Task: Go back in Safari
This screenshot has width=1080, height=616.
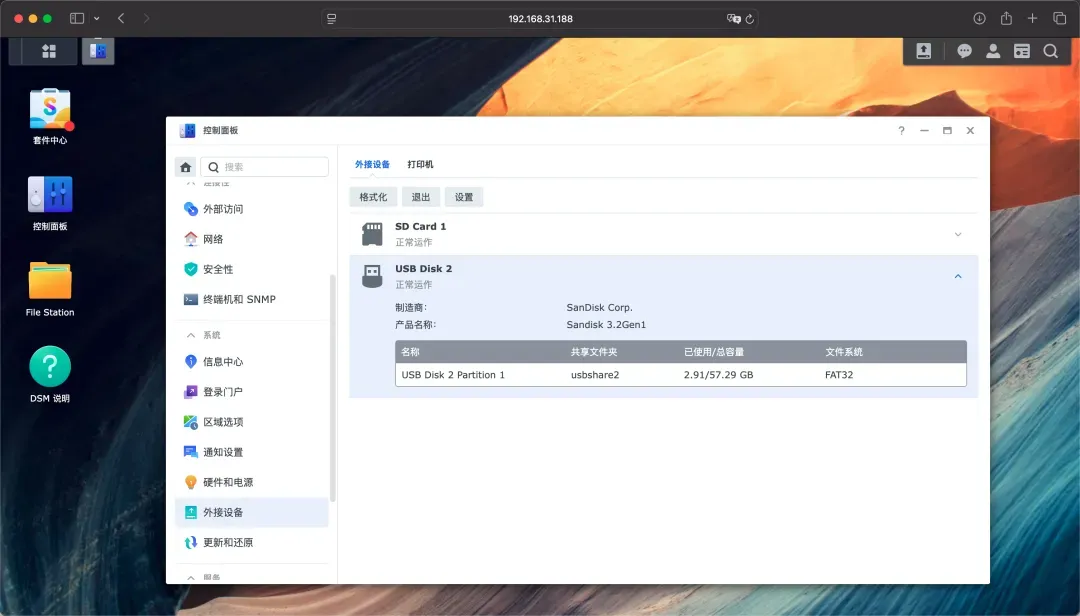Action: pyautogui.click(x=121, y=19)
